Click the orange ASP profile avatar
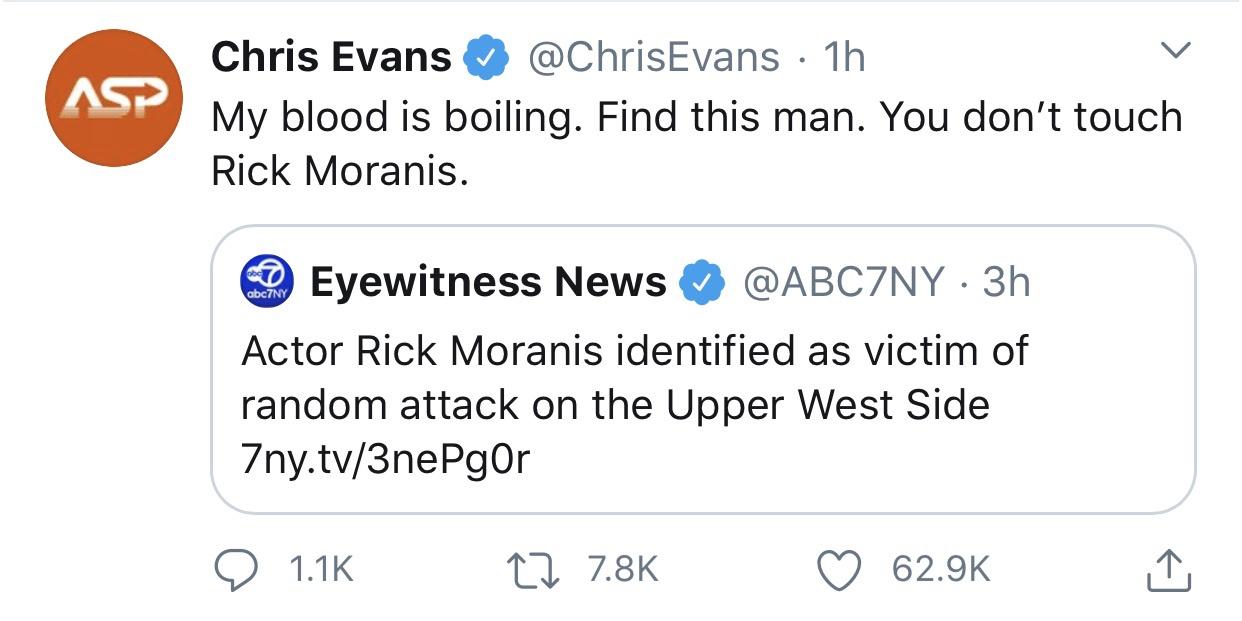 pos(112,98)
